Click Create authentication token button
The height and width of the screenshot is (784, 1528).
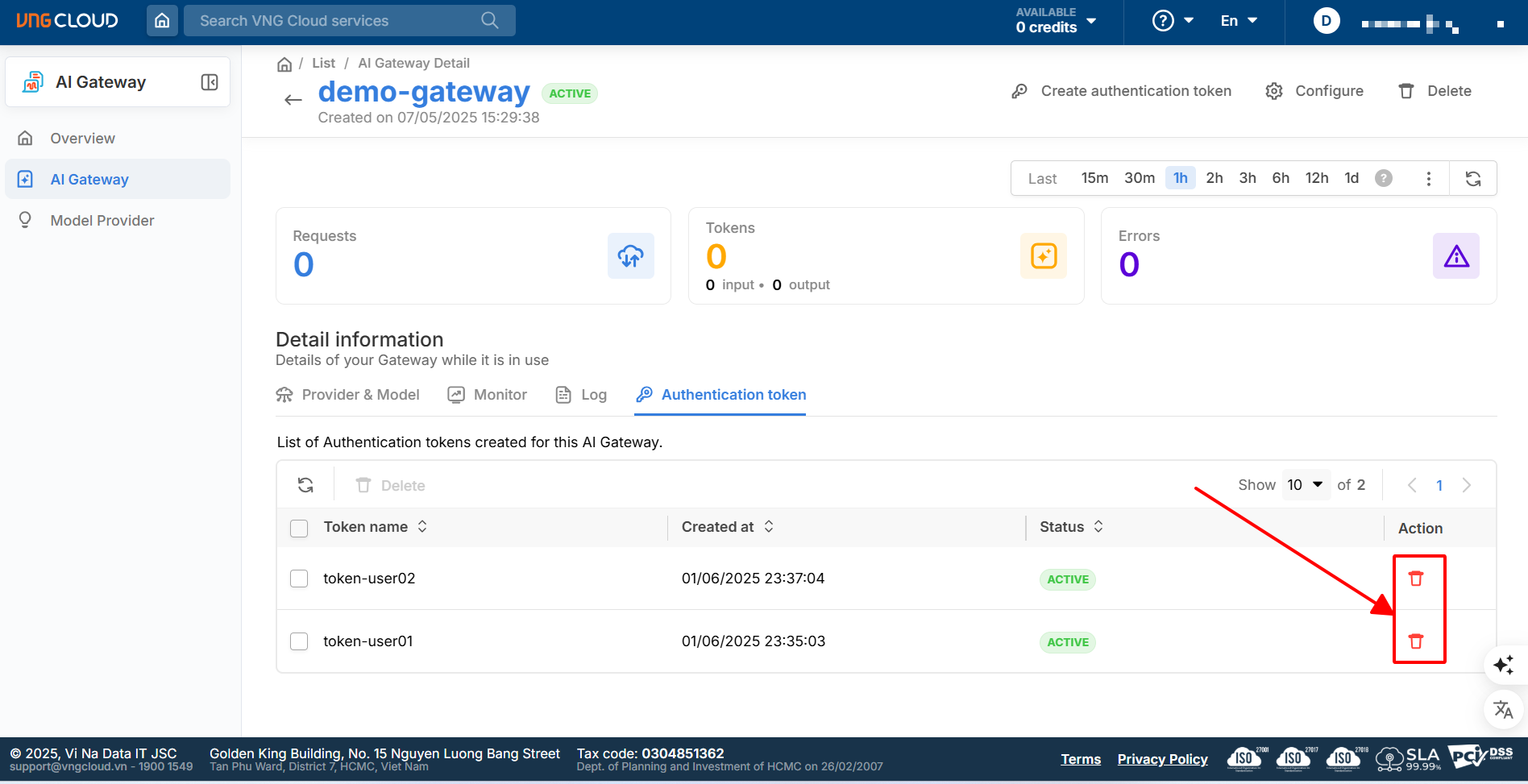coord(1122,91)
